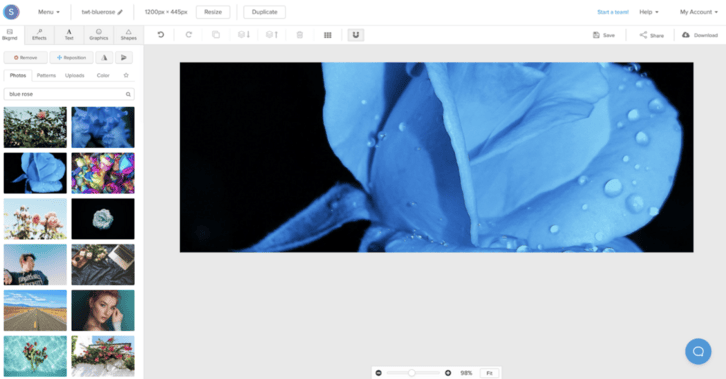
Task: Choose the red-haired woman photo
Action: pyautogui.click(x=103, y=311)
